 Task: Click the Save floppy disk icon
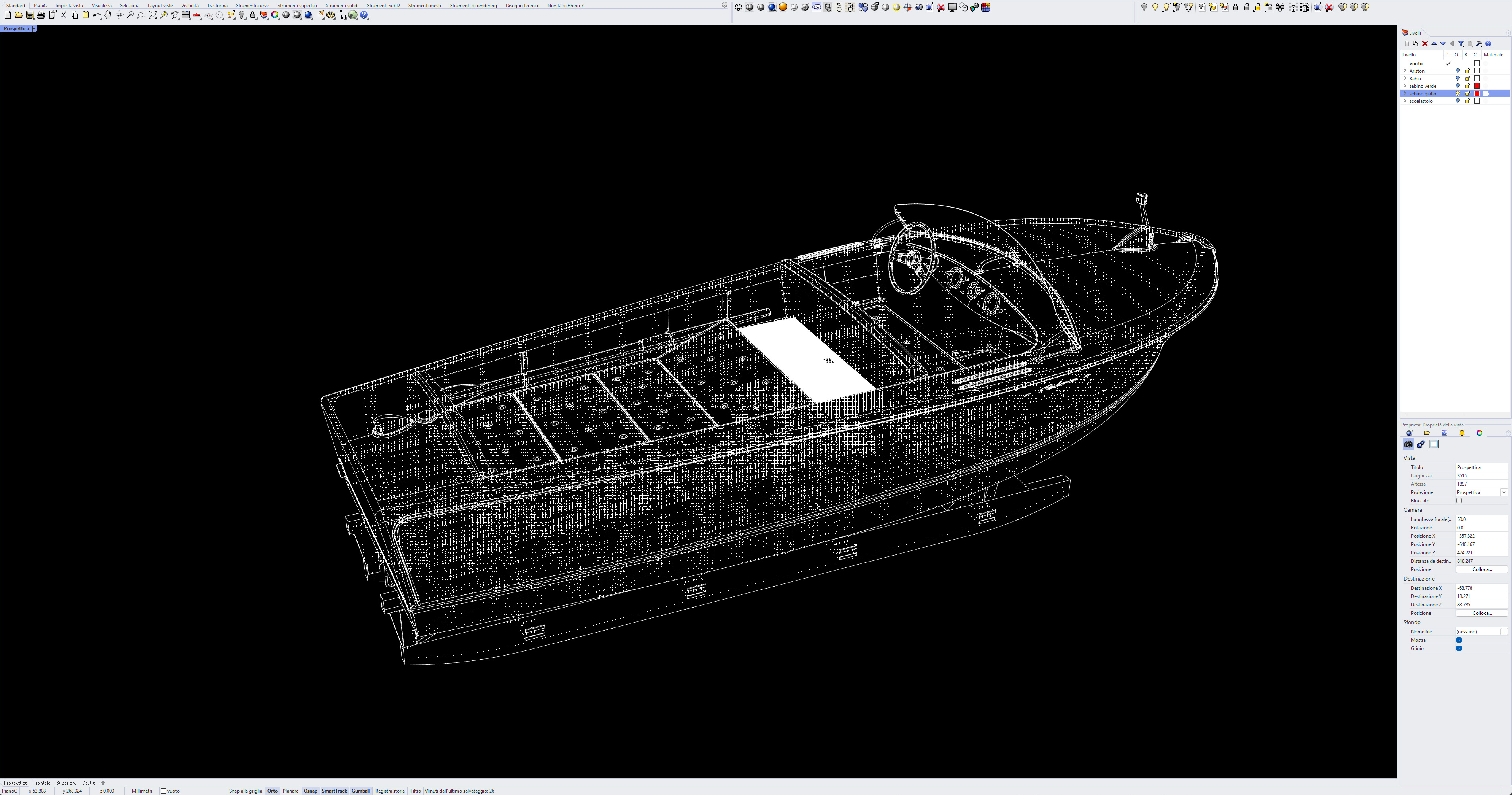(30, 15)
